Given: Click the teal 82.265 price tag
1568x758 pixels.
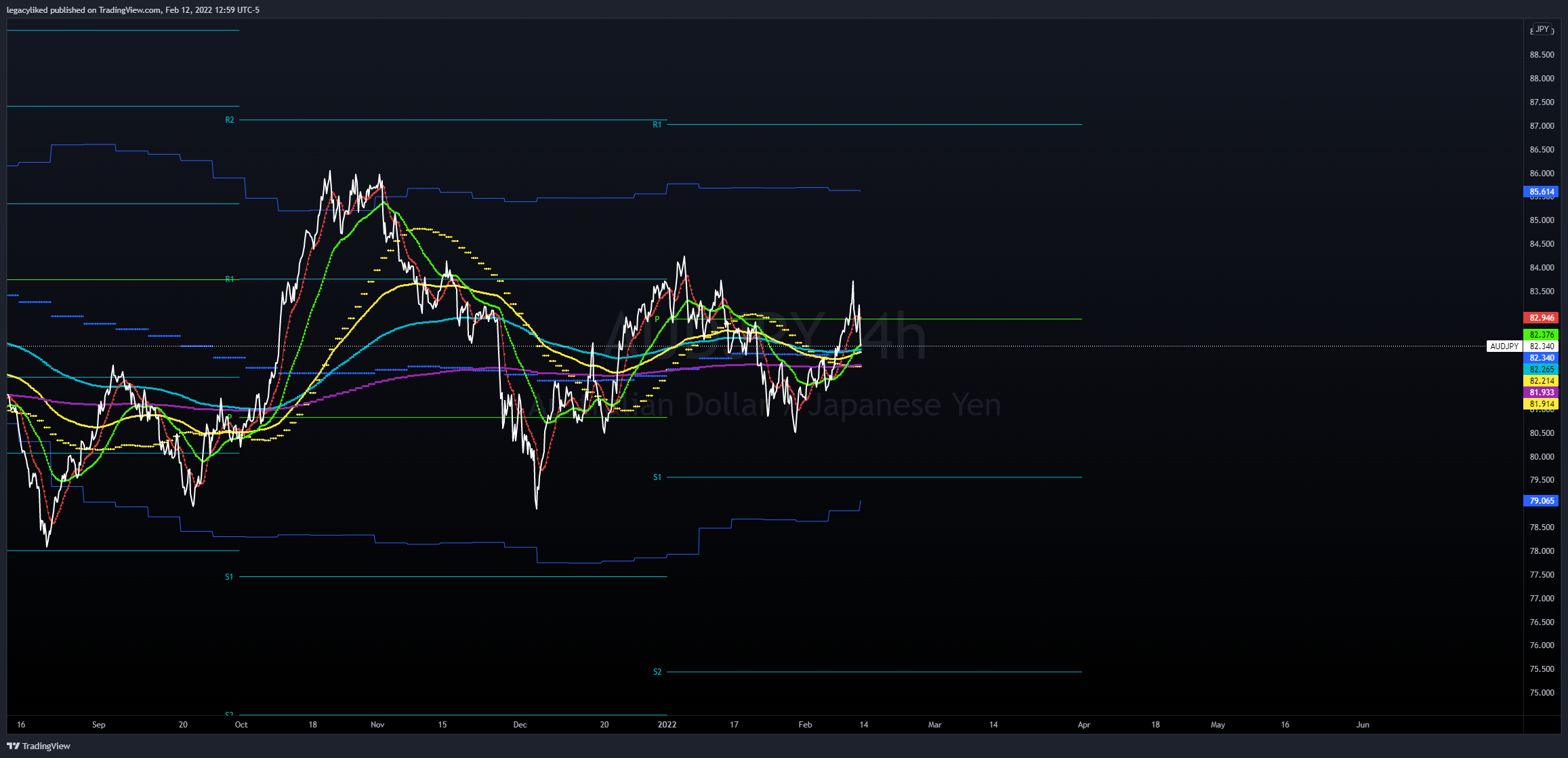Looking at the screenshot, I should point(1541,370).
